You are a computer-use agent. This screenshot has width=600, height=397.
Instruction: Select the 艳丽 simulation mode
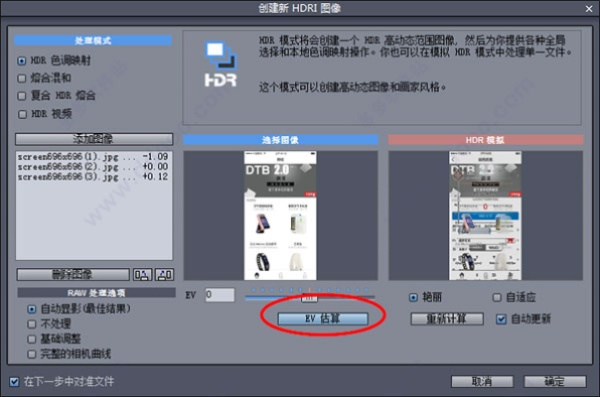tap(413, 297)
